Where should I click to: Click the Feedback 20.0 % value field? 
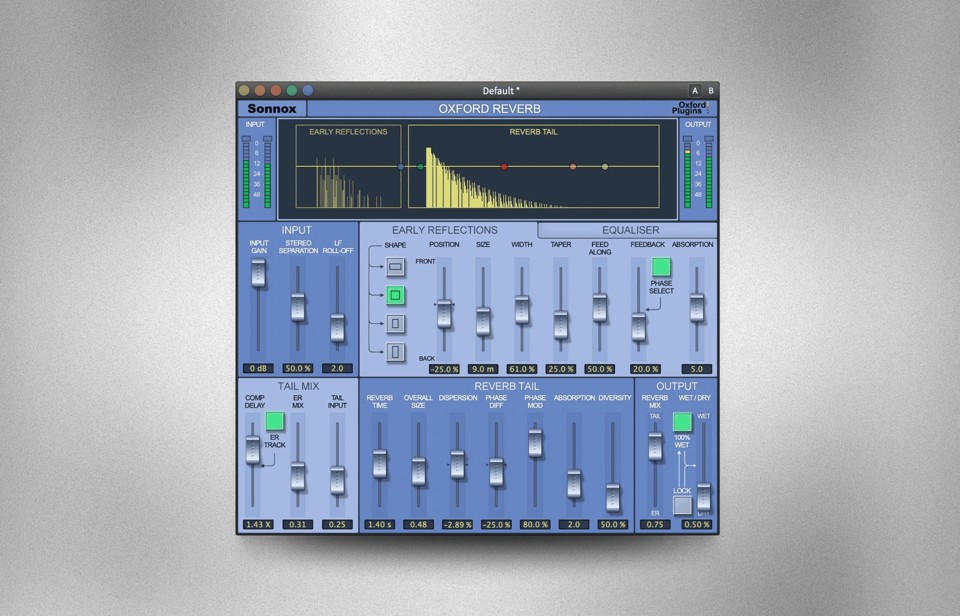645,369
